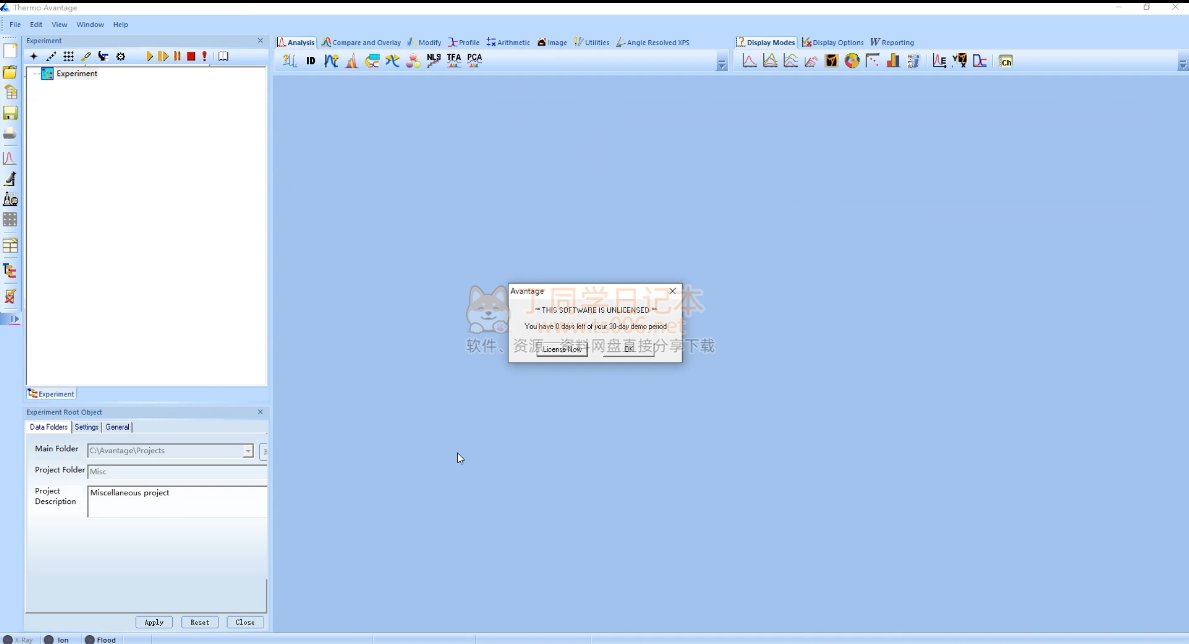The image size is (1189, 644).
Task: Click the yellow play (run experiment) icon
Action: (x=149, y=56)
